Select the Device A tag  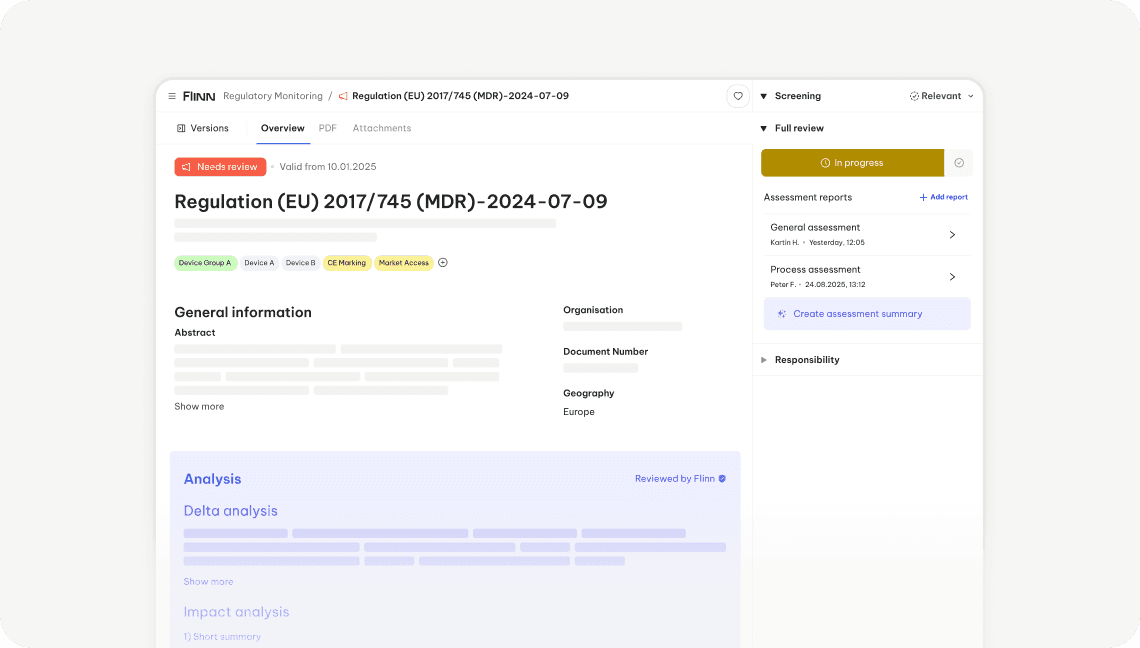(x=259, y=263)
